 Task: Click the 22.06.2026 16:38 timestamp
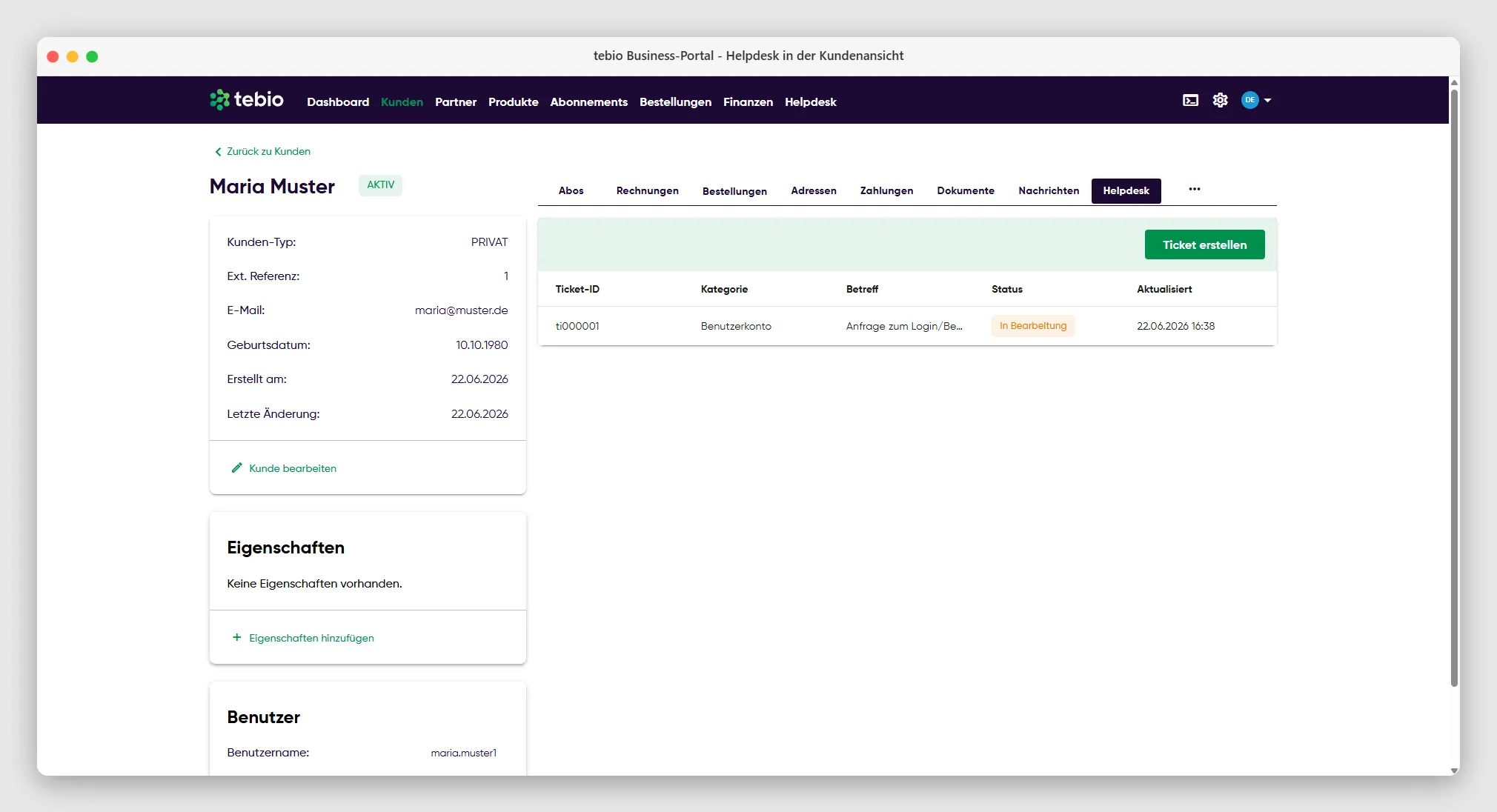pyautogui.click(x=1175, y=326)
